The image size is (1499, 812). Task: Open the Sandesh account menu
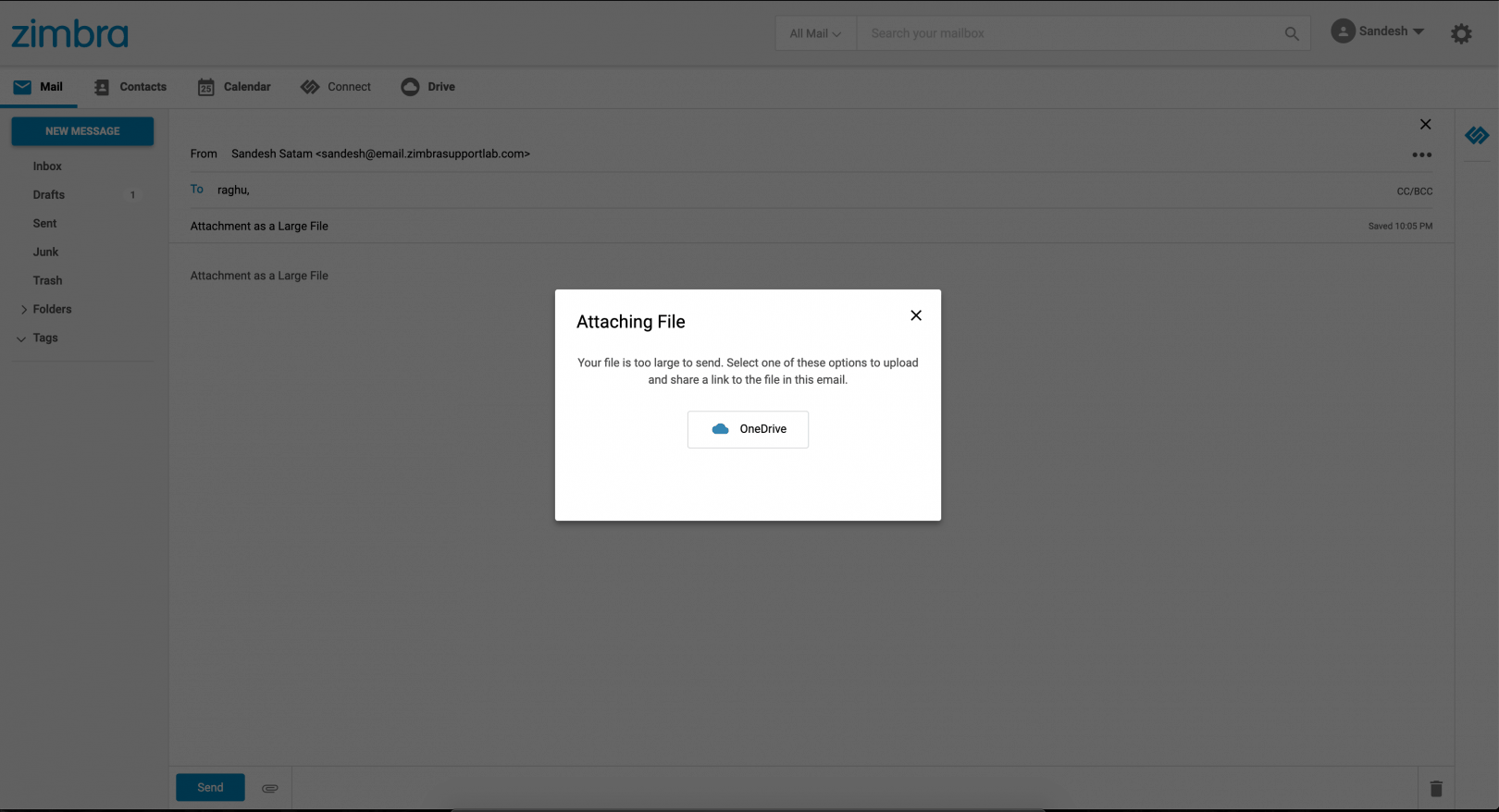(1378, 31)
